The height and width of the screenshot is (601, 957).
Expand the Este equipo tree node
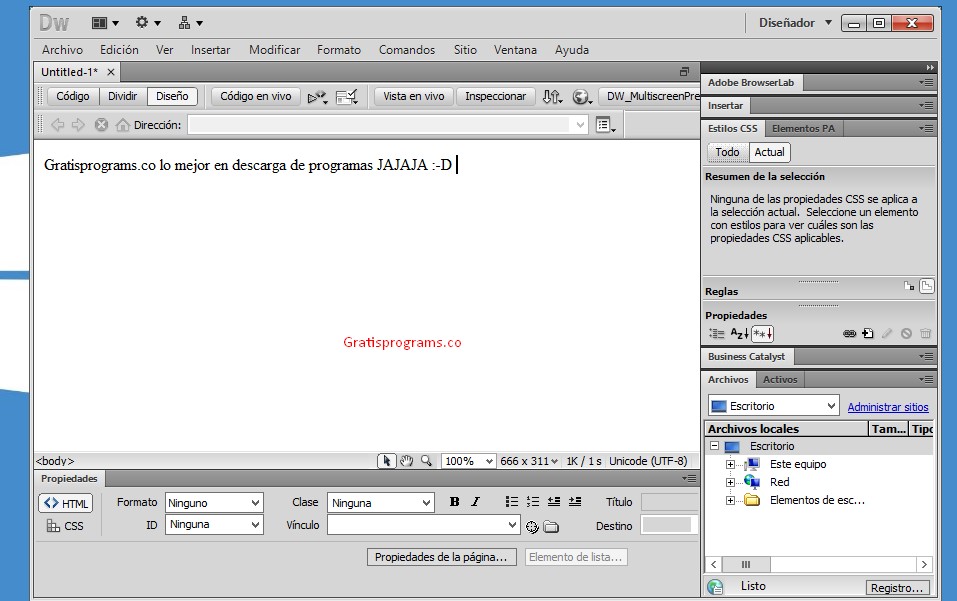pyautogui.click(x=730, y=464)
